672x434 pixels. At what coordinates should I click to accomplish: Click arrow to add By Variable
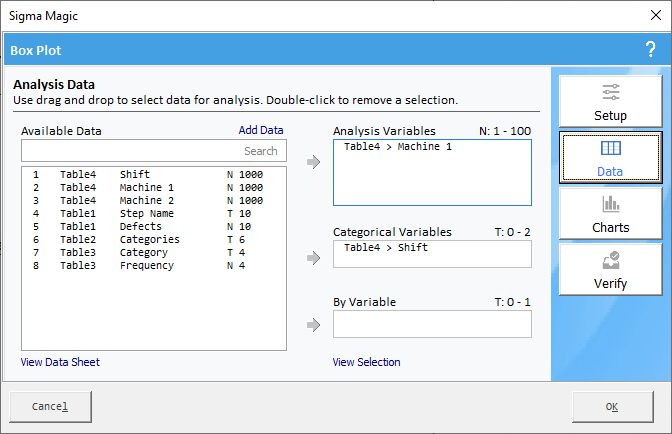click(314, 325)
